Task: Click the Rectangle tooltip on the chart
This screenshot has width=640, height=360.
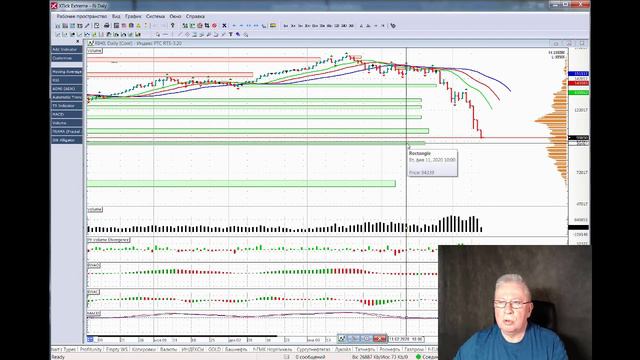Action: 433,163
